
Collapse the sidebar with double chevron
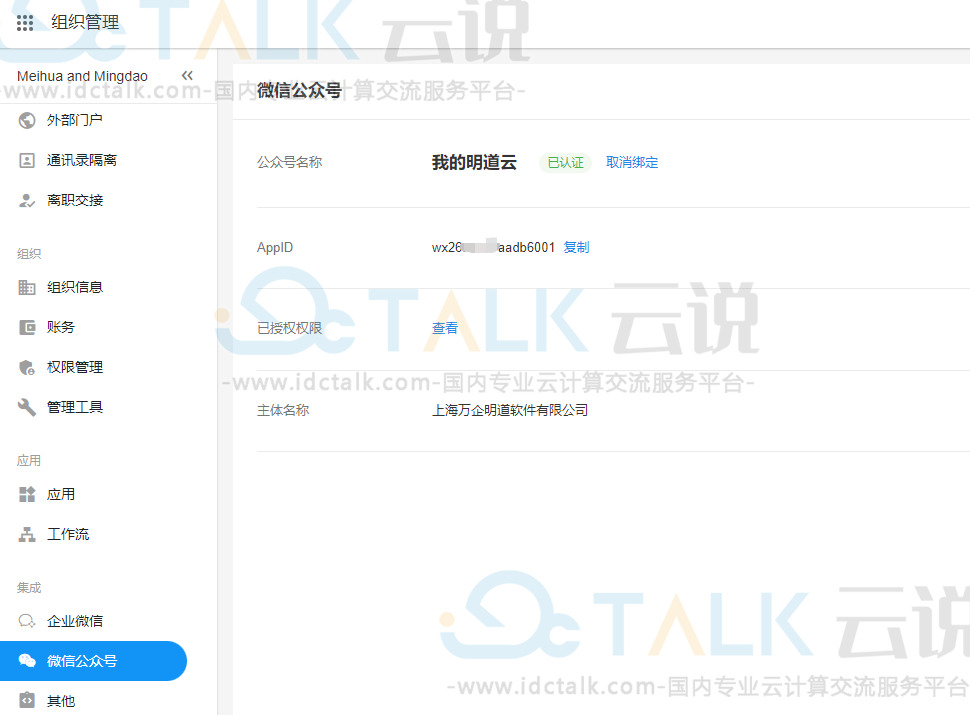(x=187, y=75)
